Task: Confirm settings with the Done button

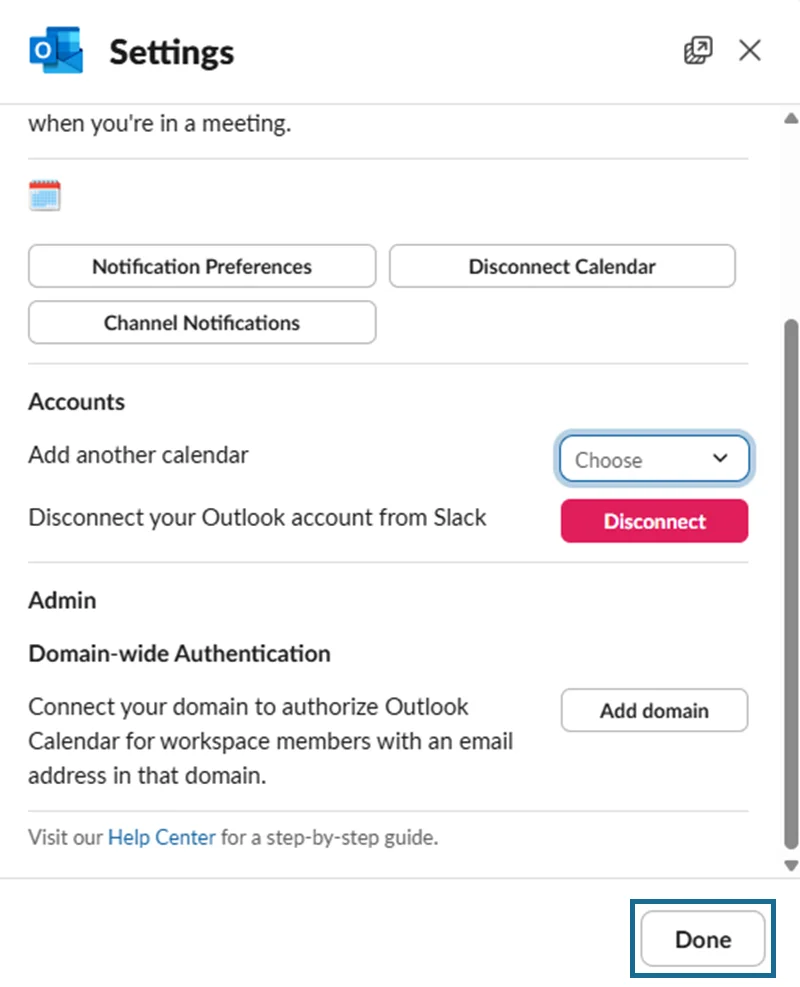Action: point(703,939)
